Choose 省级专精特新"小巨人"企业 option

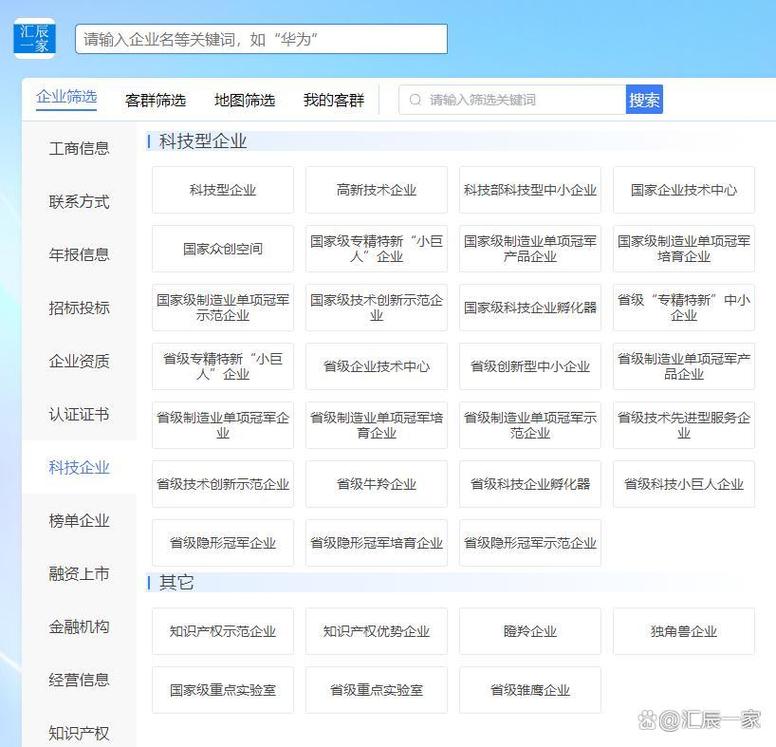(x=223, y=366)
